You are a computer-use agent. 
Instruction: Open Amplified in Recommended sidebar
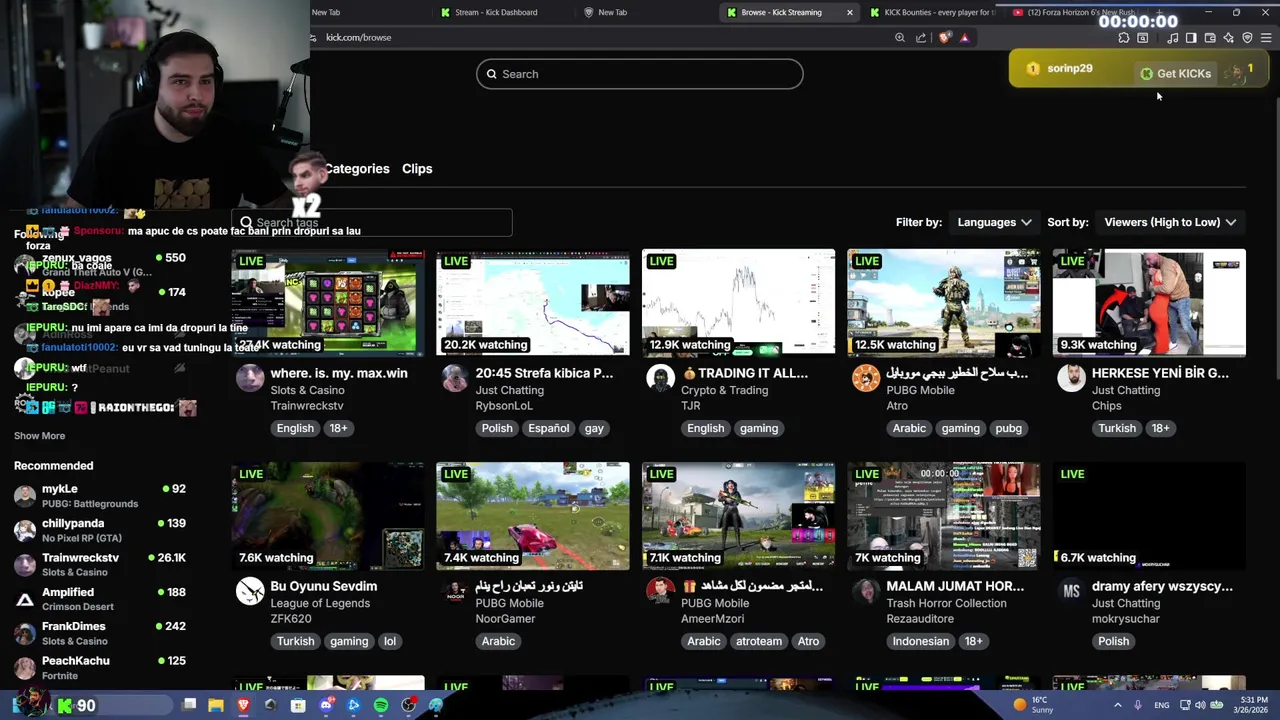pos(100,599)
